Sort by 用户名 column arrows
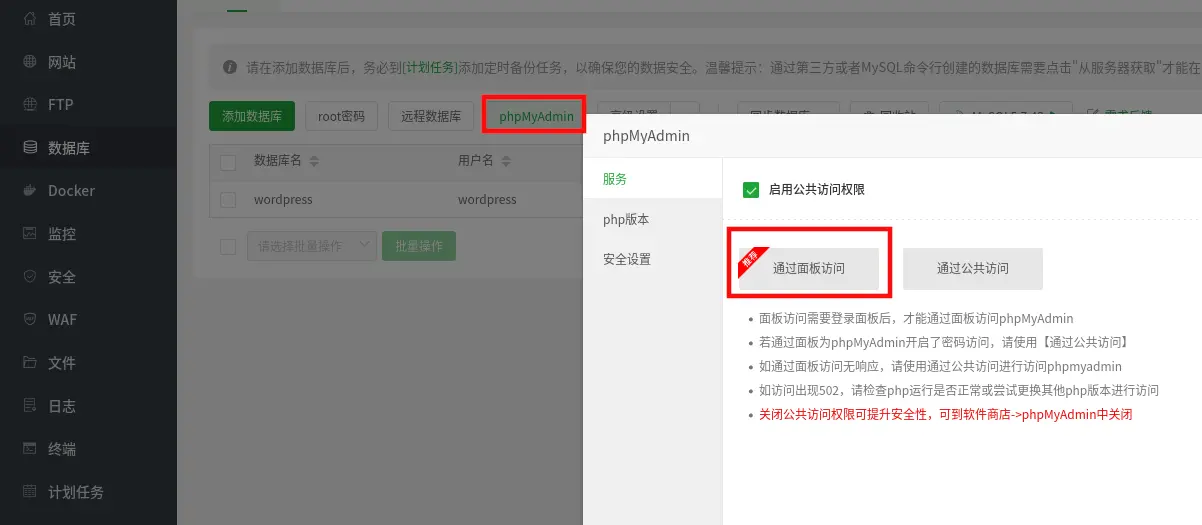 tap(506, 161)
